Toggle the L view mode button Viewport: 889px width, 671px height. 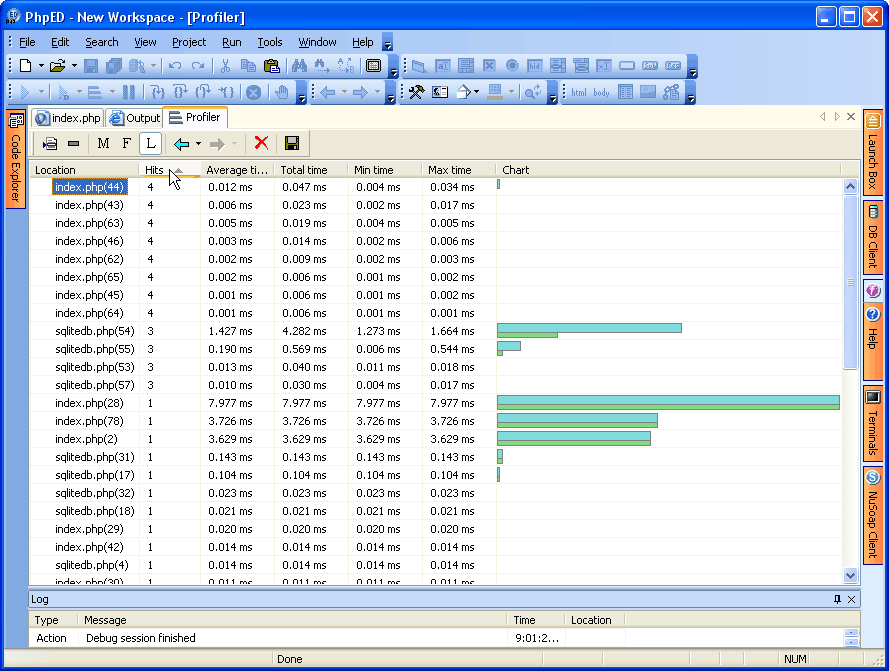[150, 144]
